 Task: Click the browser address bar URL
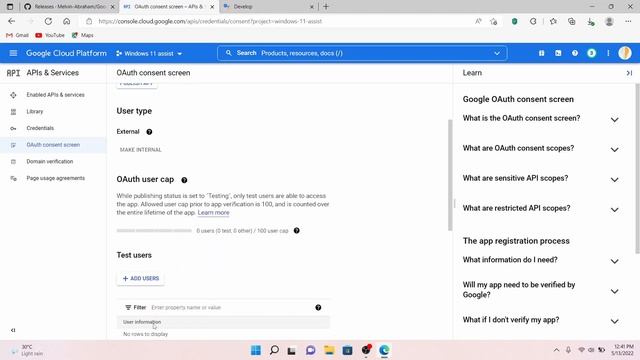(210, 21)
